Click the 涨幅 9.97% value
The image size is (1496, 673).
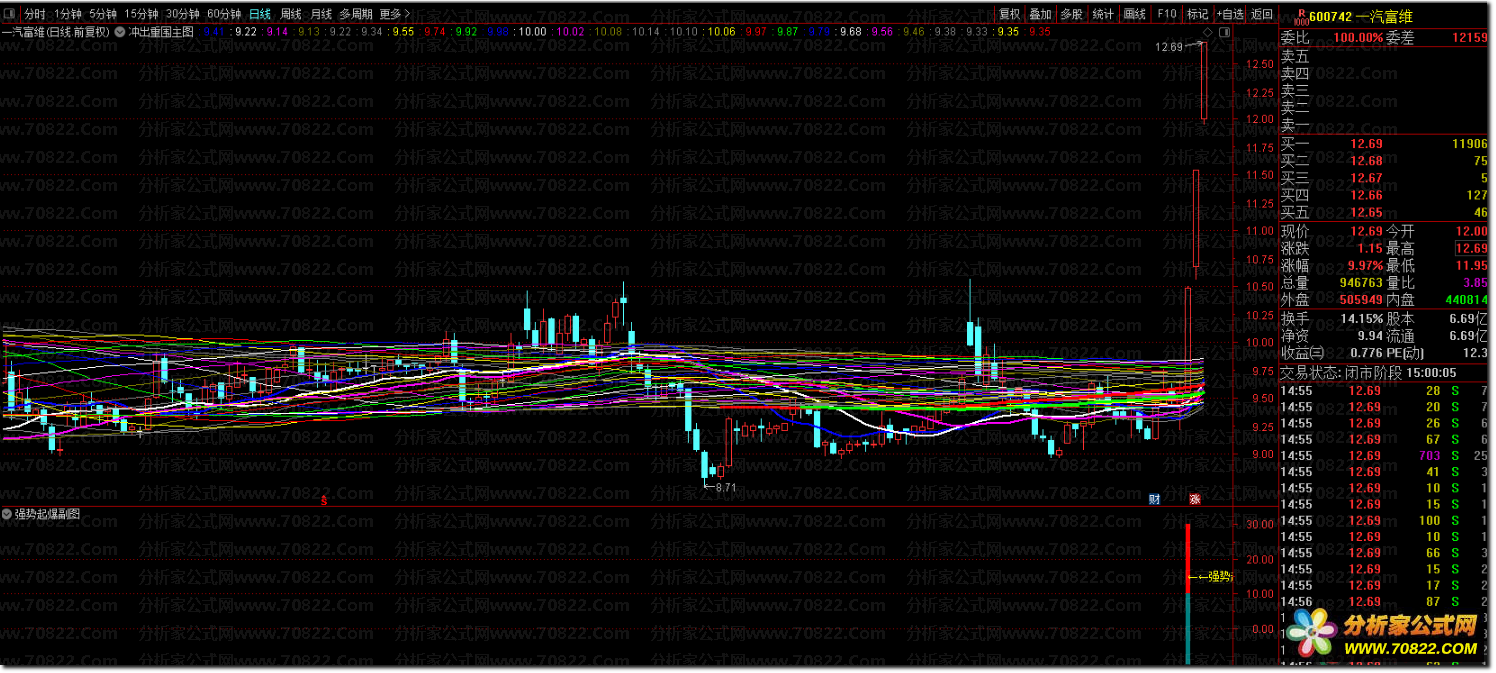tap(1365, 265)
